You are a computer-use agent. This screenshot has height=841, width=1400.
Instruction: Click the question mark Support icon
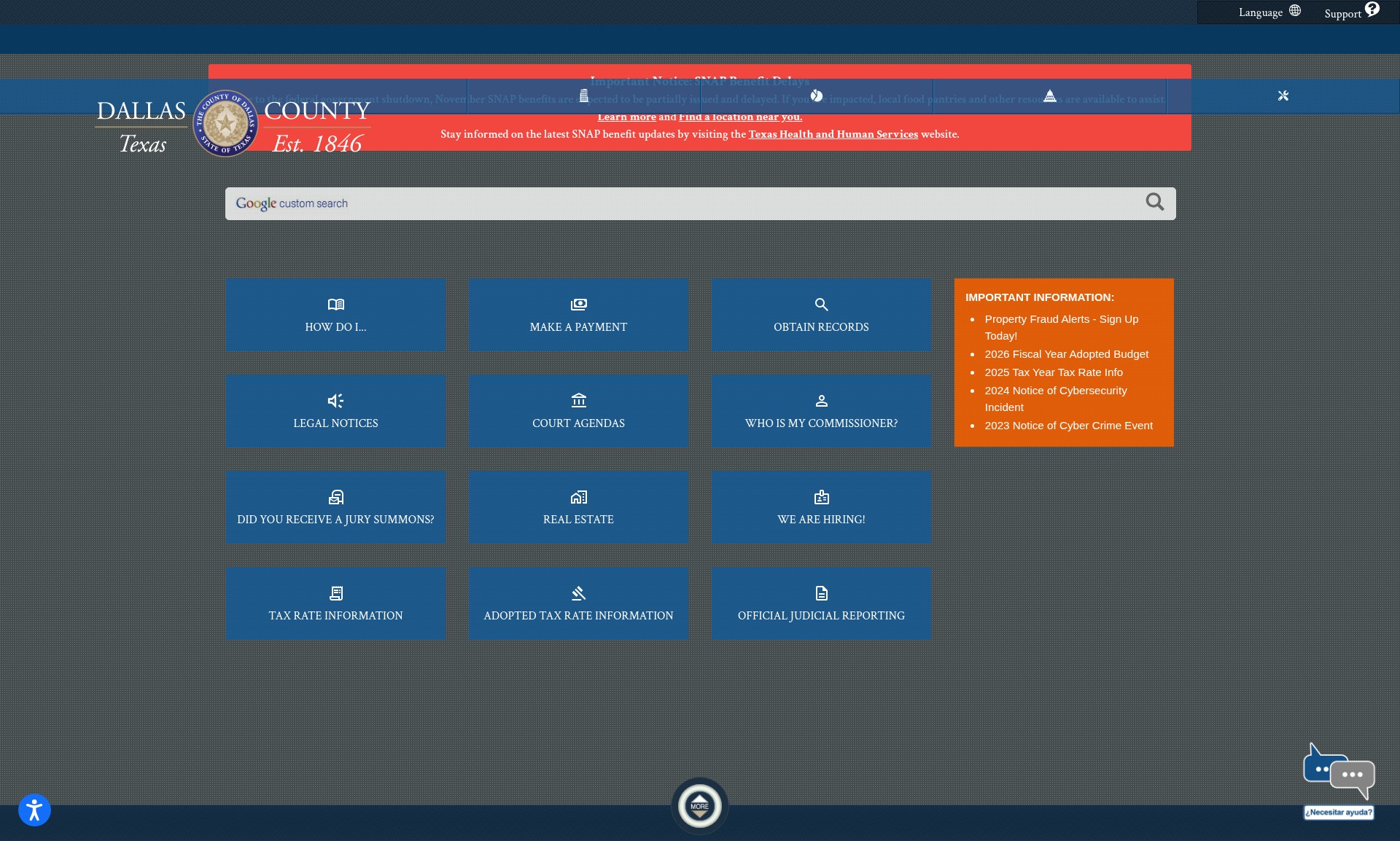tap(1372, 9)
